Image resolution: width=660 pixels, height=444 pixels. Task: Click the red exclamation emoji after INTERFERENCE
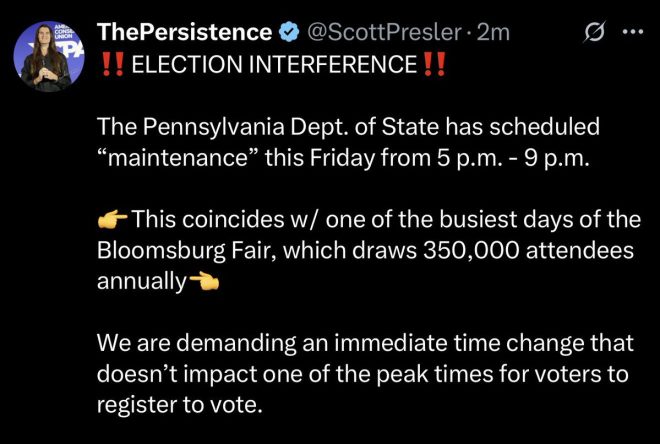(433, 66)
